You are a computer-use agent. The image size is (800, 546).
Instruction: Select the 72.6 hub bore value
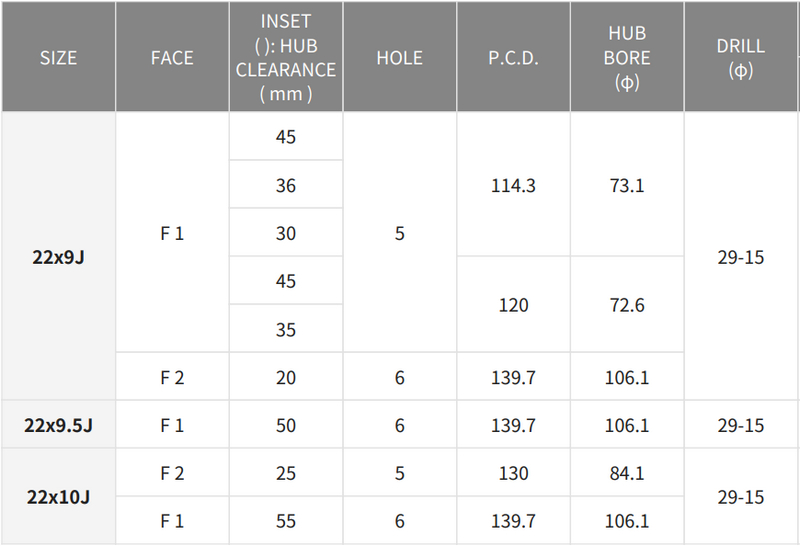pos(627,305)
